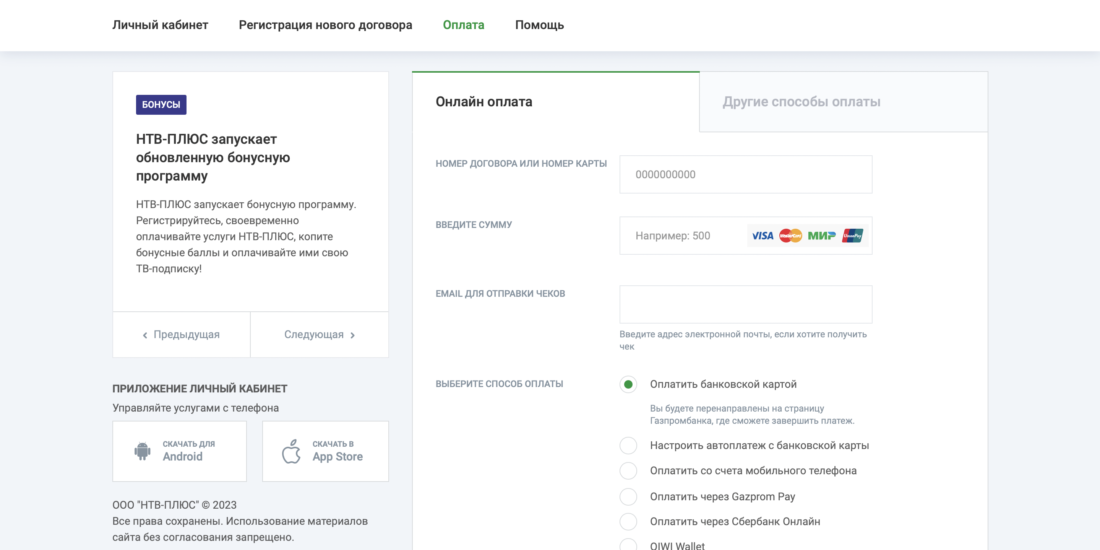This screenshot has height=550, width=1100.
Task: Open the Личный кабинет menu item
Action: pyautogui.click(x=160, y=25)
